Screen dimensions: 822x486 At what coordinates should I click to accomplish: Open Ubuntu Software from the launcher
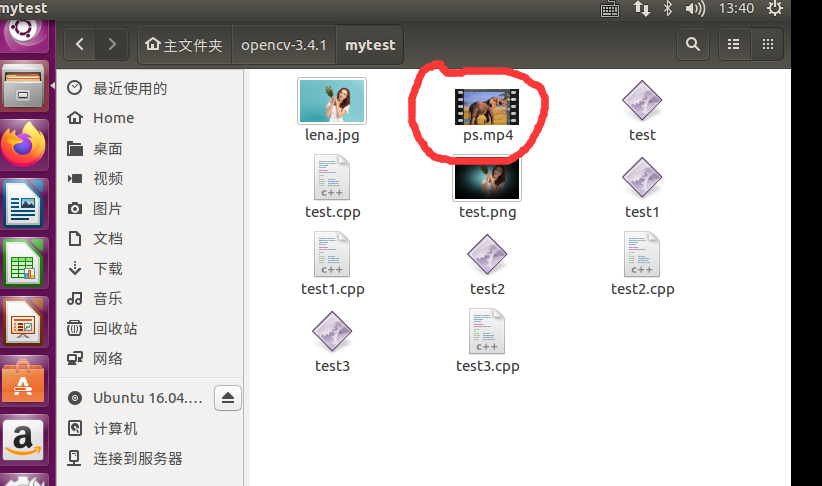24,381
